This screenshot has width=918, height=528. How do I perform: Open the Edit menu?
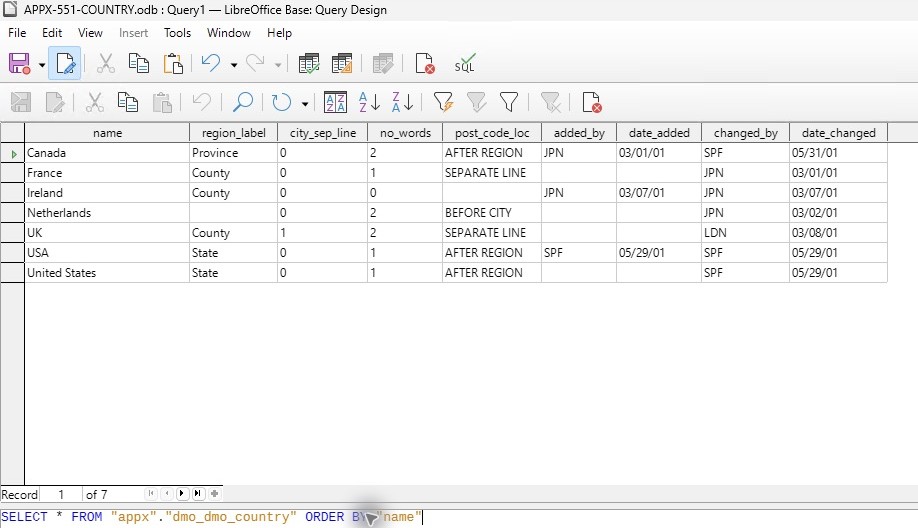[52, 33]
